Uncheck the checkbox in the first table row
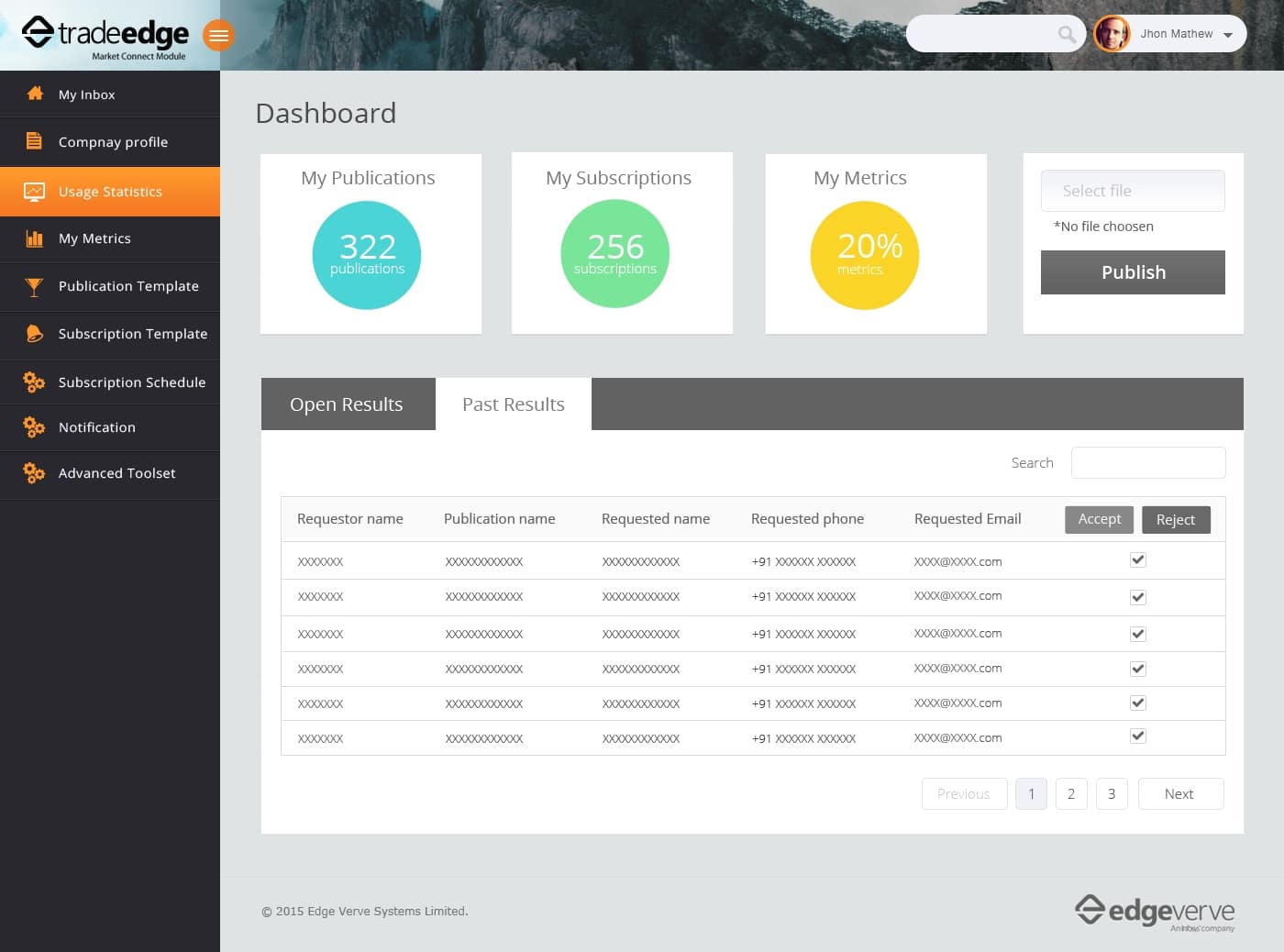1284x952 pixels. [x=1137, y=559]
